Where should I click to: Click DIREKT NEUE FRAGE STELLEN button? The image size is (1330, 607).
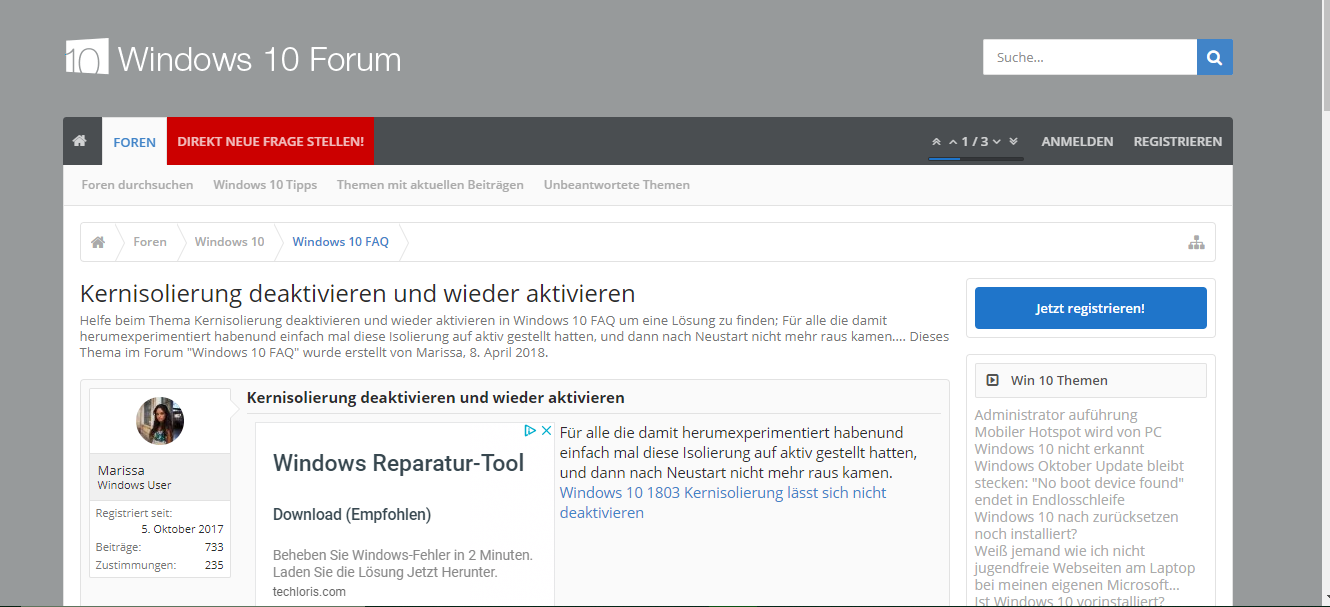pyautogui.click(x=270, y=142)
